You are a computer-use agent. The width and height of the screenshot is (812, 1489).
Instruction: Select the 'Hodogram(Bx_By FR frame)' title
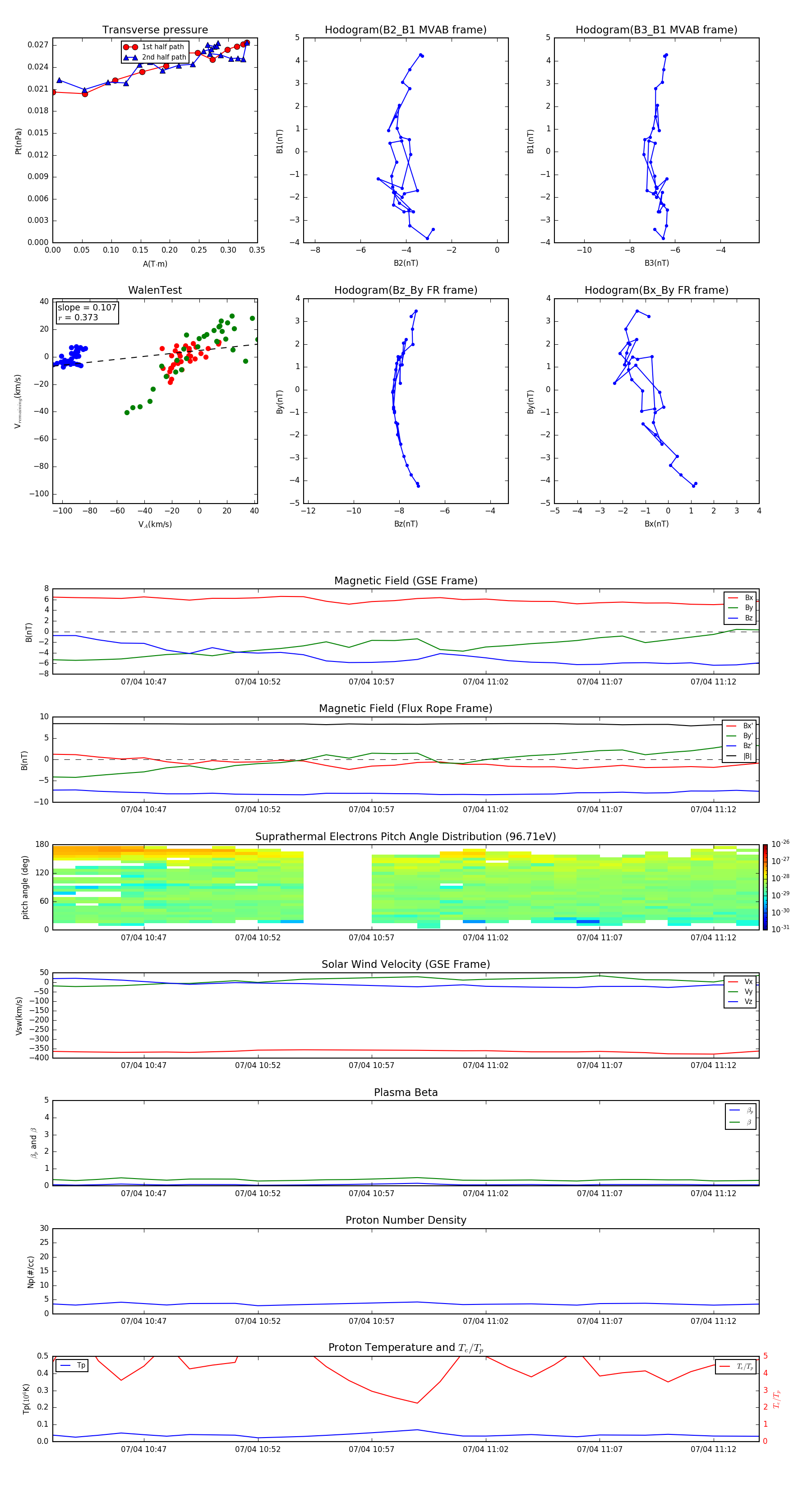[656, 290]
